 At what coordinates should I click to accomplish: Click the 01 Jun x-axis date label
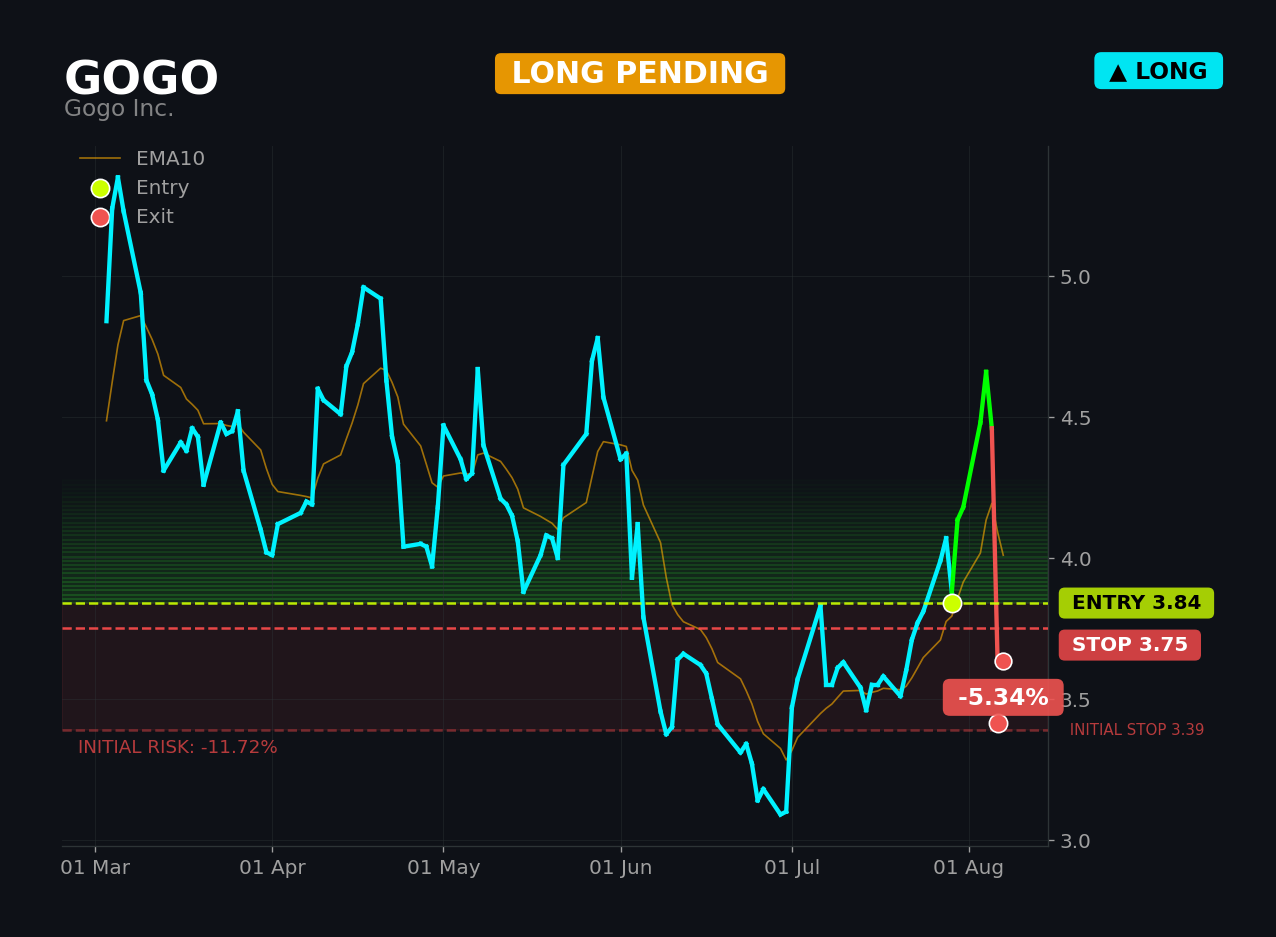[x=621, y=868]
